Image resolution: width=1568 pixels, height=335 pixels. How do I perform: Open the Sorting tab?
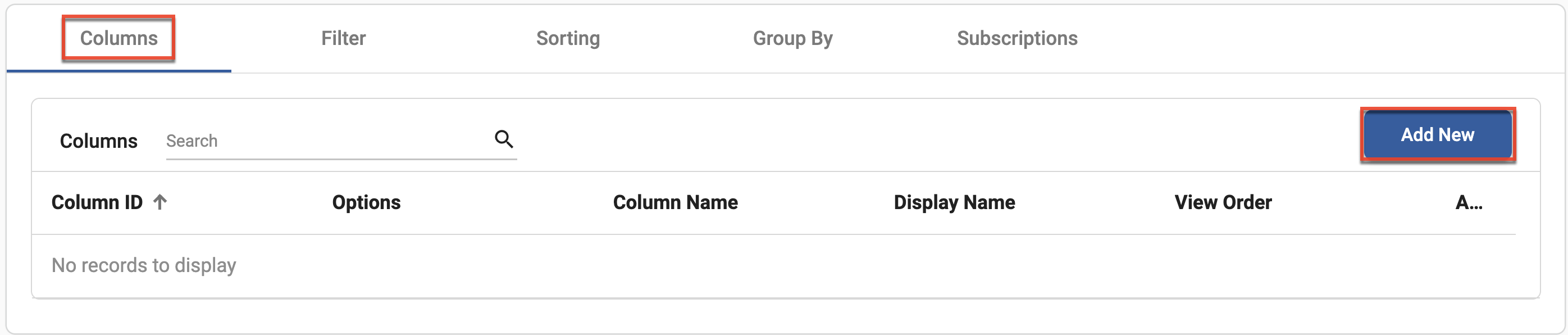[x=567, y=38]
